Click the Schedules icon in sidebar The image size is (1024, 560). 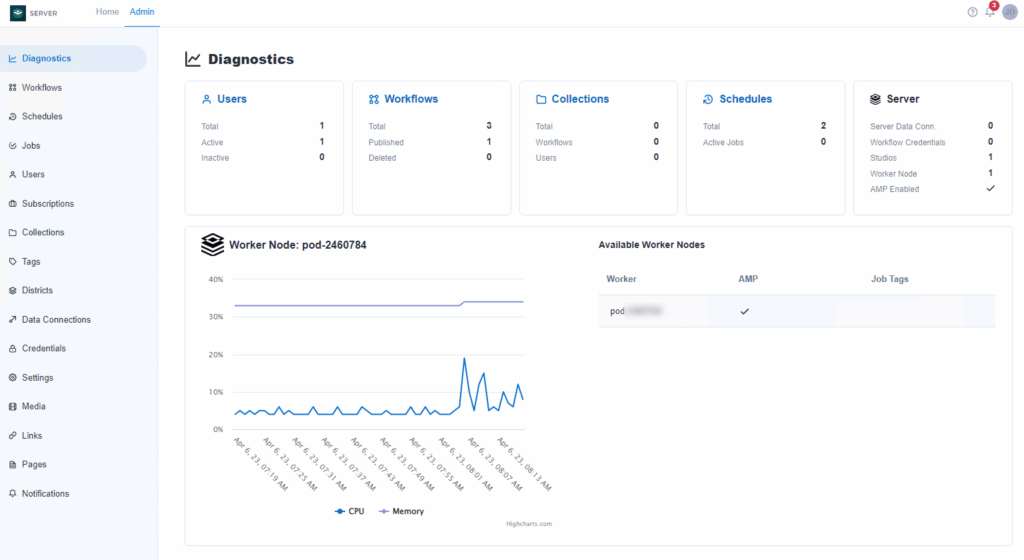tap(13, 117)
